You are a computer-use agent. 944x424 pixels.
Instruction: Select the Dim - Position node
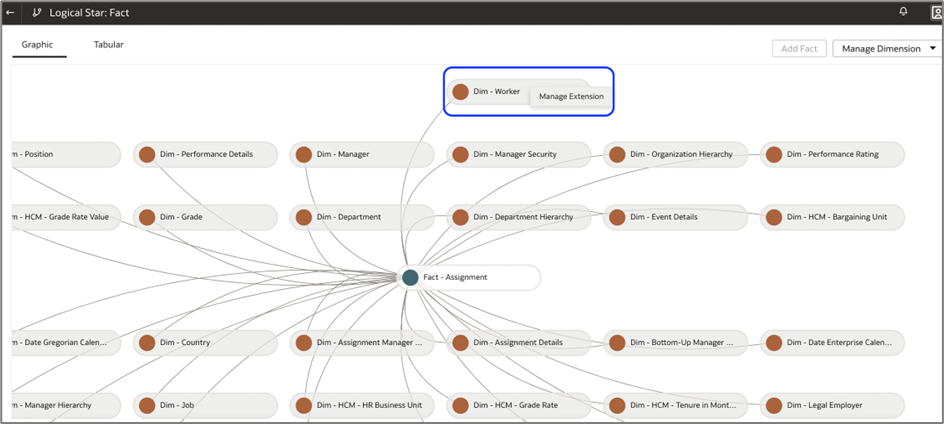[x=65, y=154]
